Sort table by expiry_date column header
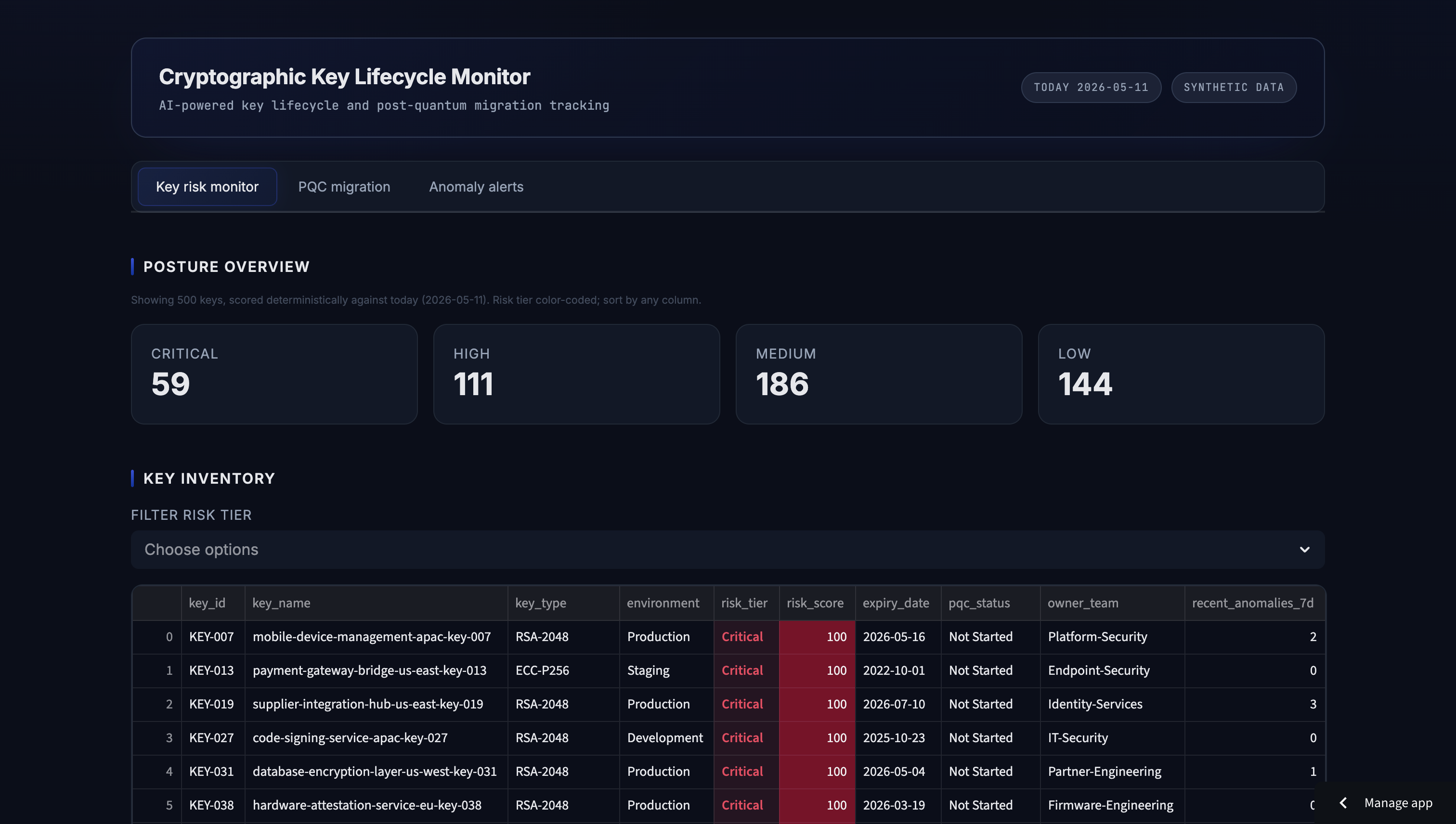The width and height of the screenshot is (1456, 824). pyautogui.click(x=898, y=603)
